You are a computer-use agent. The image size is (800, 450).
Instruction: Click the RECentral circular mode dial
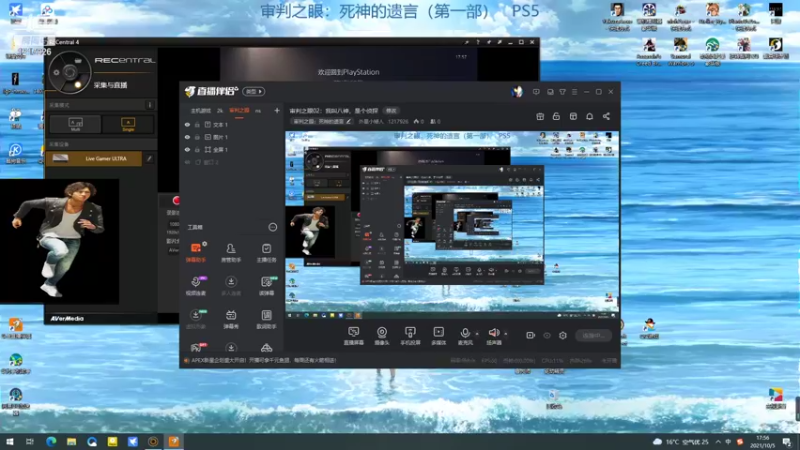point(69,72)
